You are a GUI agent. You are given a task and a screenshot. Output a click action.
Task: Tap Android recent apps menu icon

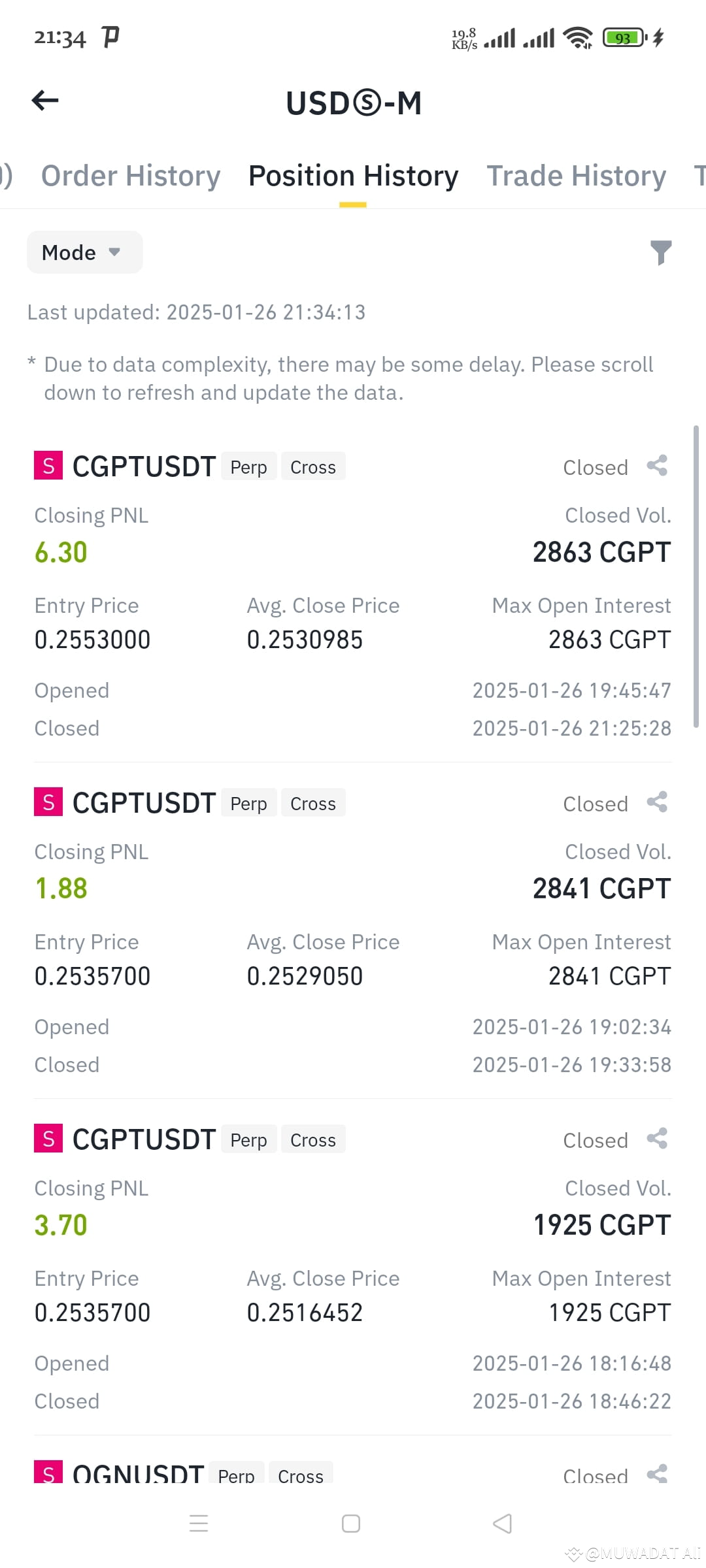[x=199, y=1524]
